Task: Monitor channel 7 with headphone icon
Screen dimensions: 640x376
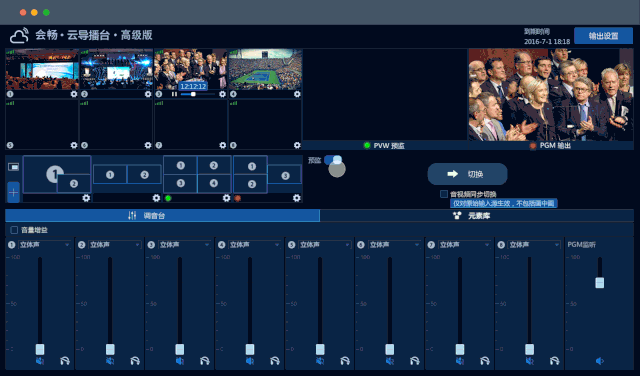Action: (x=485, y=361)
